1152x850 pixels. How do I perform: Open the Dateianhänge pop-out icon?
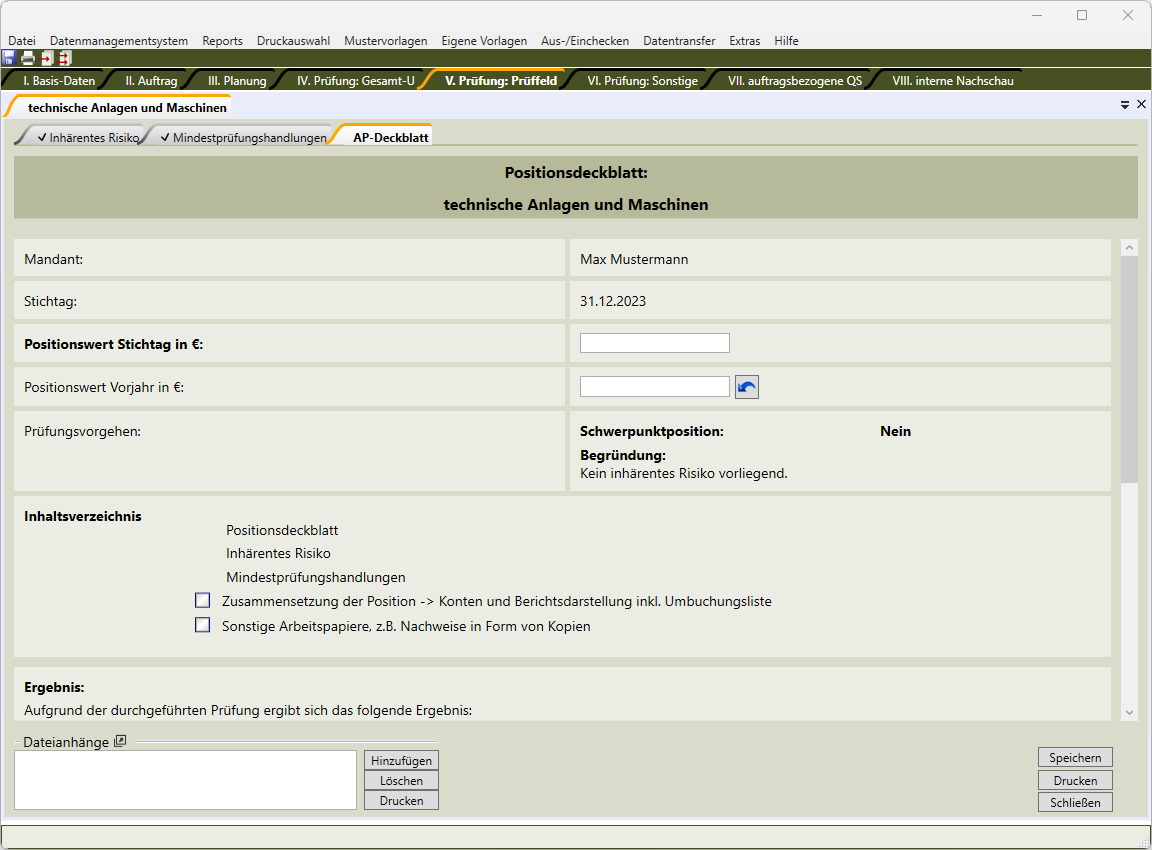click(x=120, y=741)
